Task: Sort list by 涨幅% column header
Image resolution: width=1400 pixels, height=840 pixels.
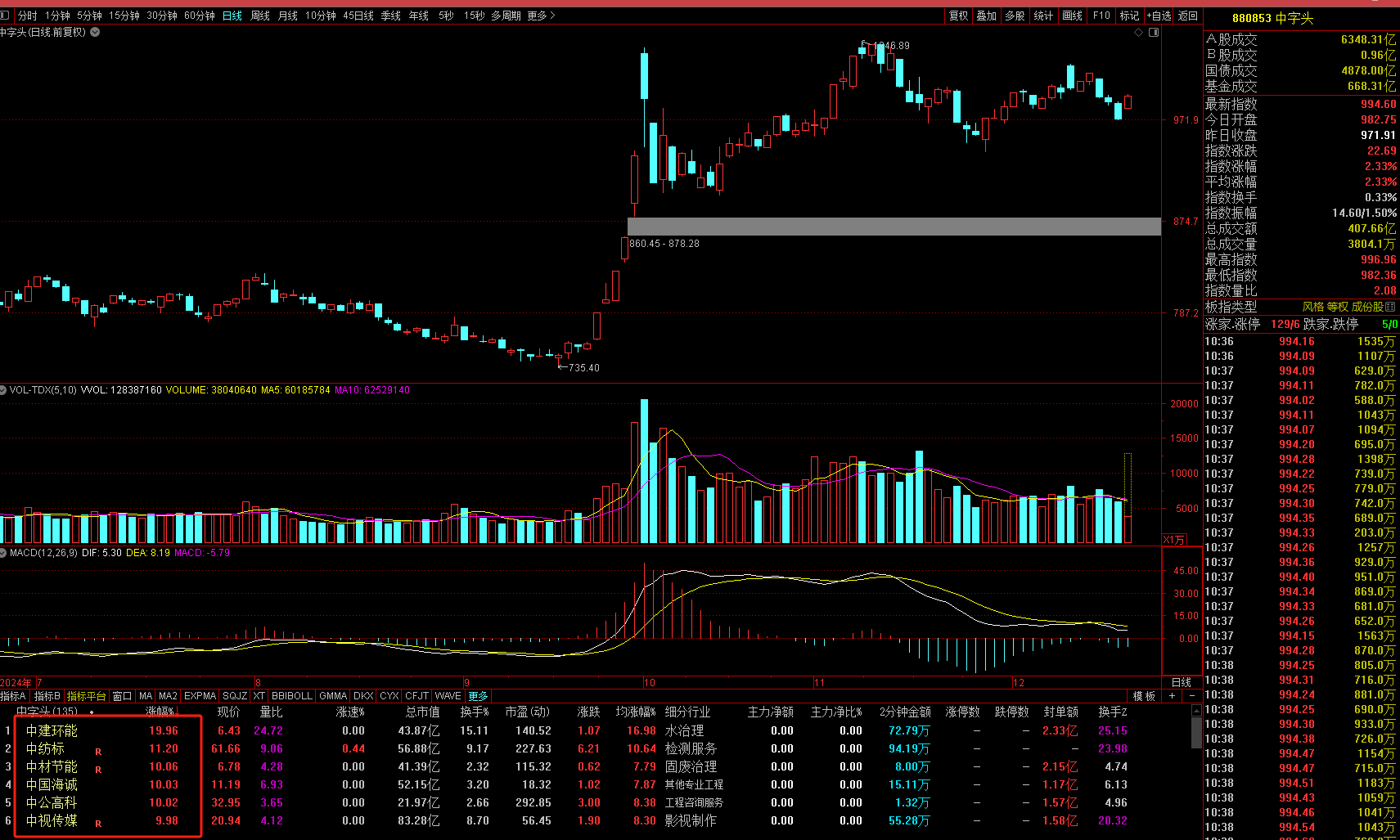Action: [160, 712]
